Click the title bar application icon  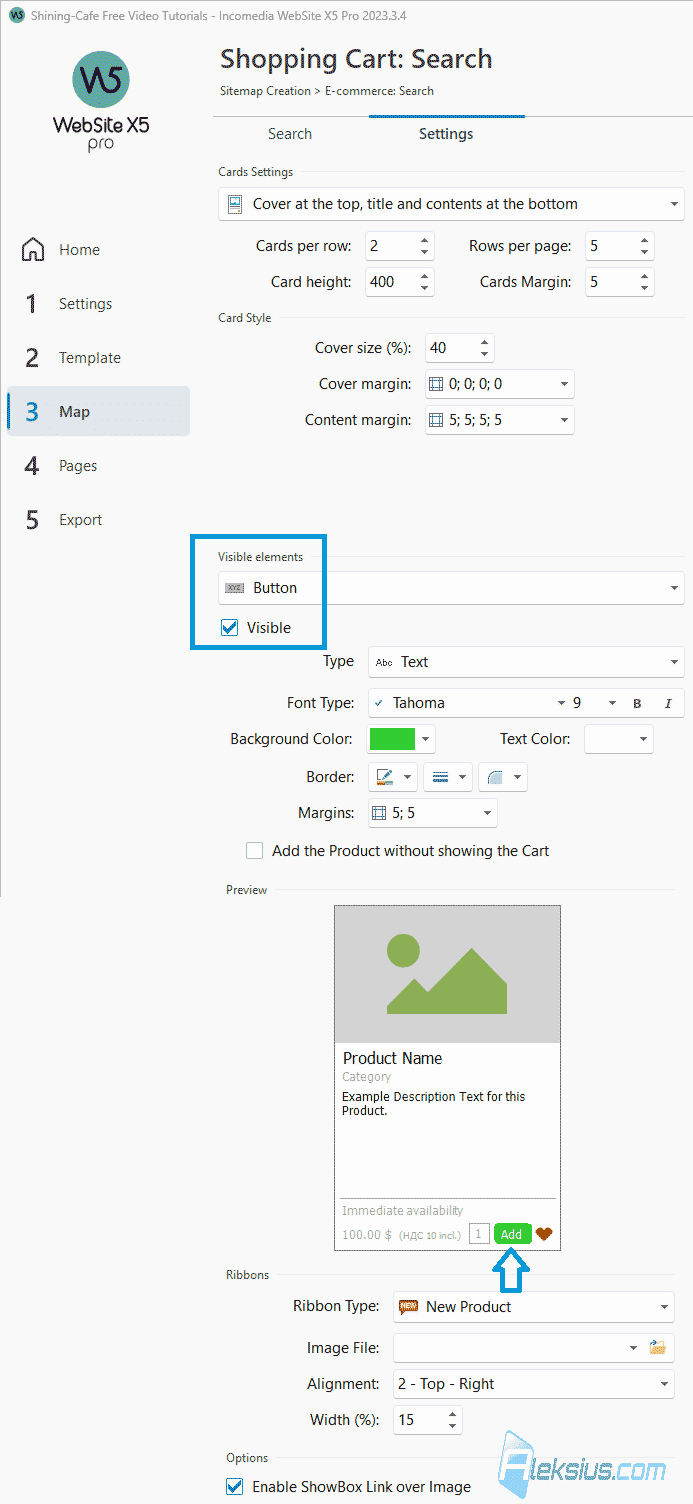pyautogui.click(x=16, y=16)
